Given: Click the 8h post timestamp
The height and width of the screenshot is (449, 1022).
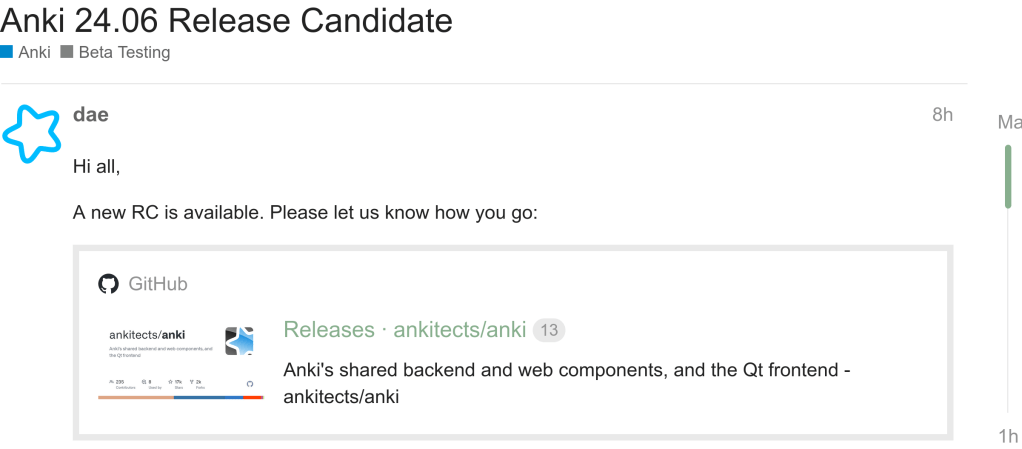Looking at the screenshot, I should [942, 114].
